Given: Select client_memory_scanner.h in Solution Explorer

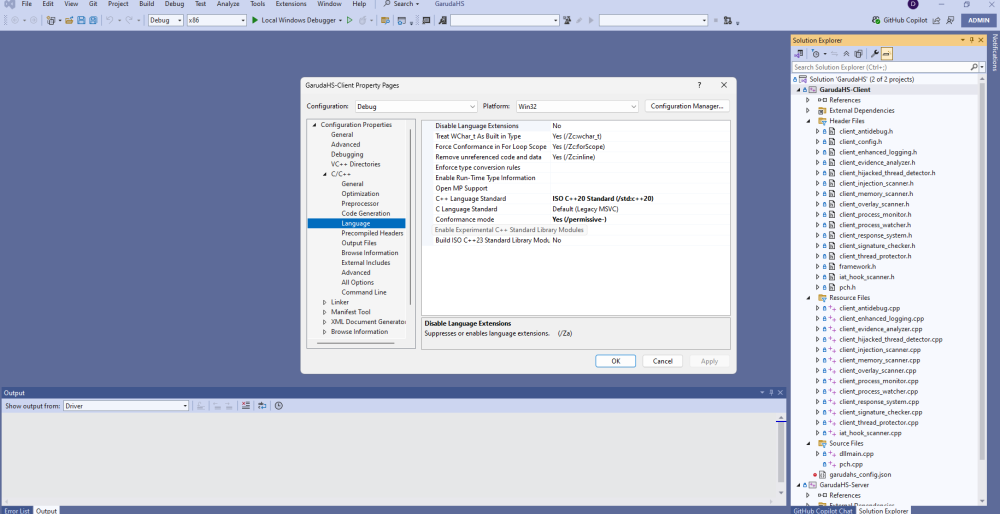Looking at the screenshot, I should tap(876, 193).
